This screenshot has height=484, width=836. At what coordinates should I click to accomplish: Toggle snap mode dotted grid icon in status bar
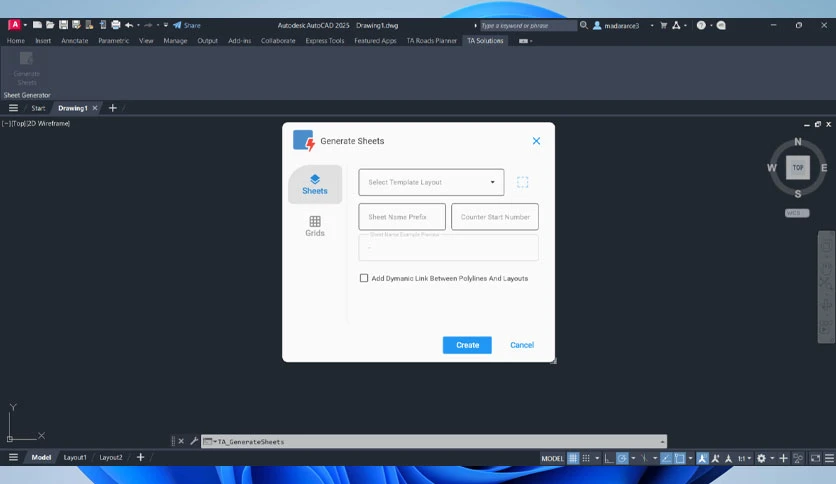pyautogui.click(x=586, y=458)
